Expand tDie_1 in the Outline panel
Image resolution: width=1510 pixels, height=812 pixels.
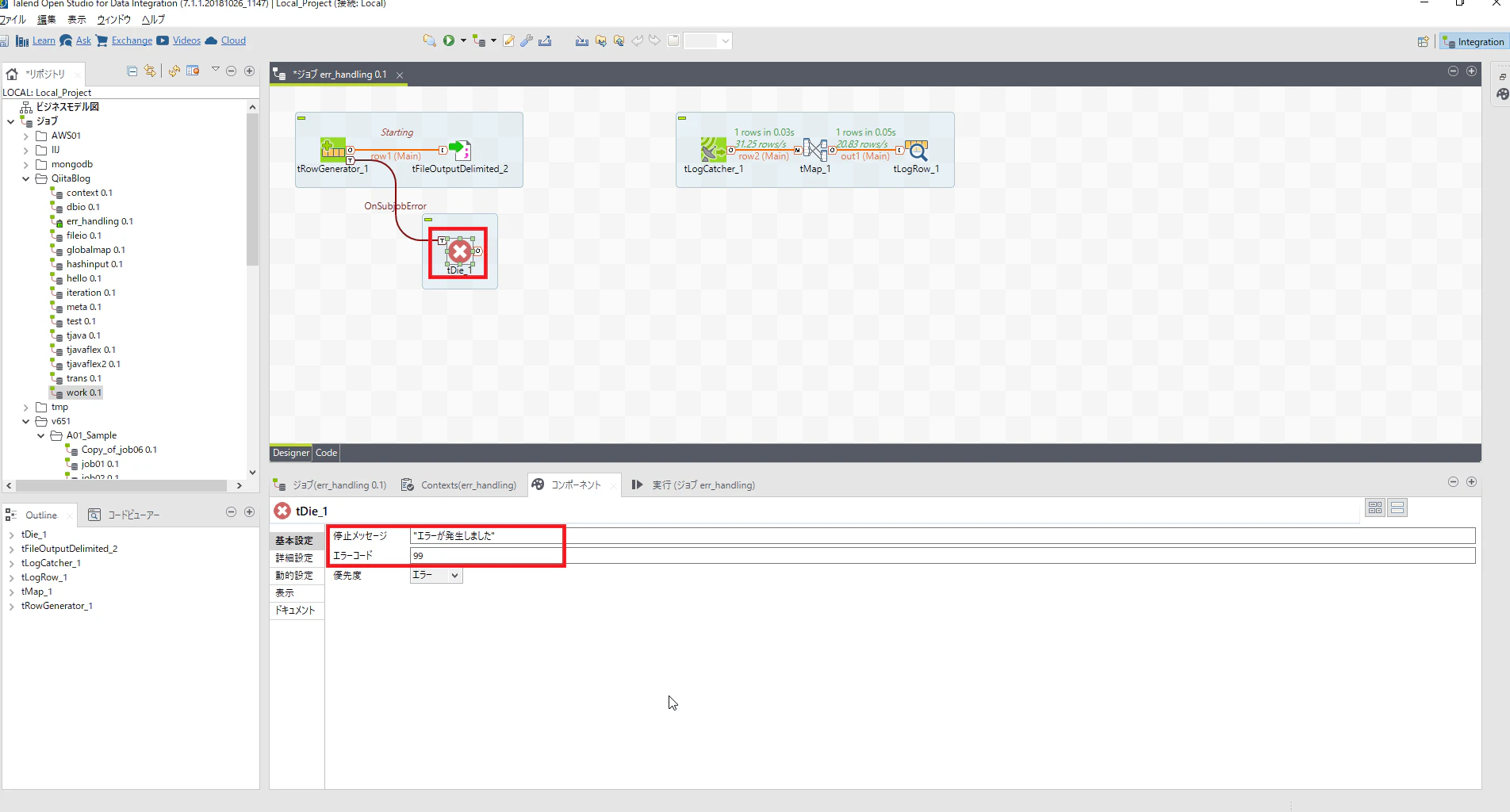pos(12,534)
